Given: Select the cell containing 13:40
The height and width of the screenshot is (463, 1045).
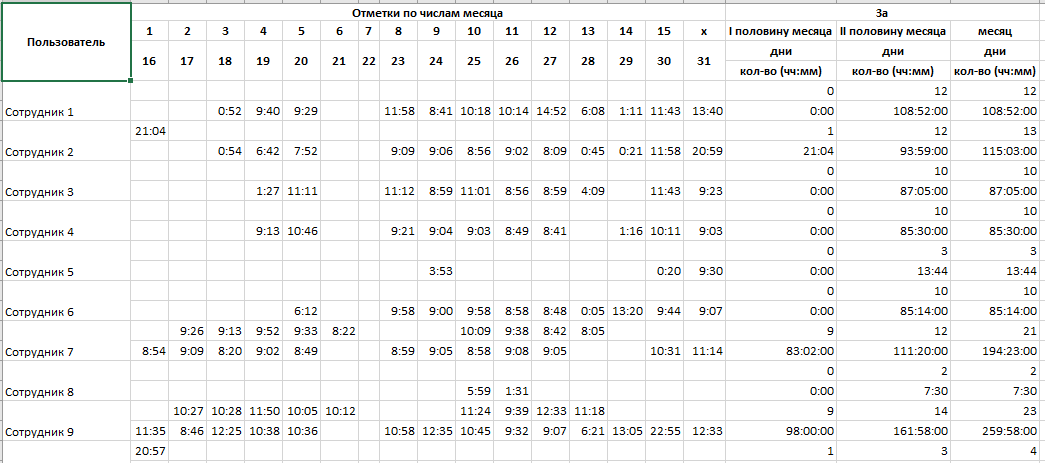Looking at the screenshot, I should point(706,112).
